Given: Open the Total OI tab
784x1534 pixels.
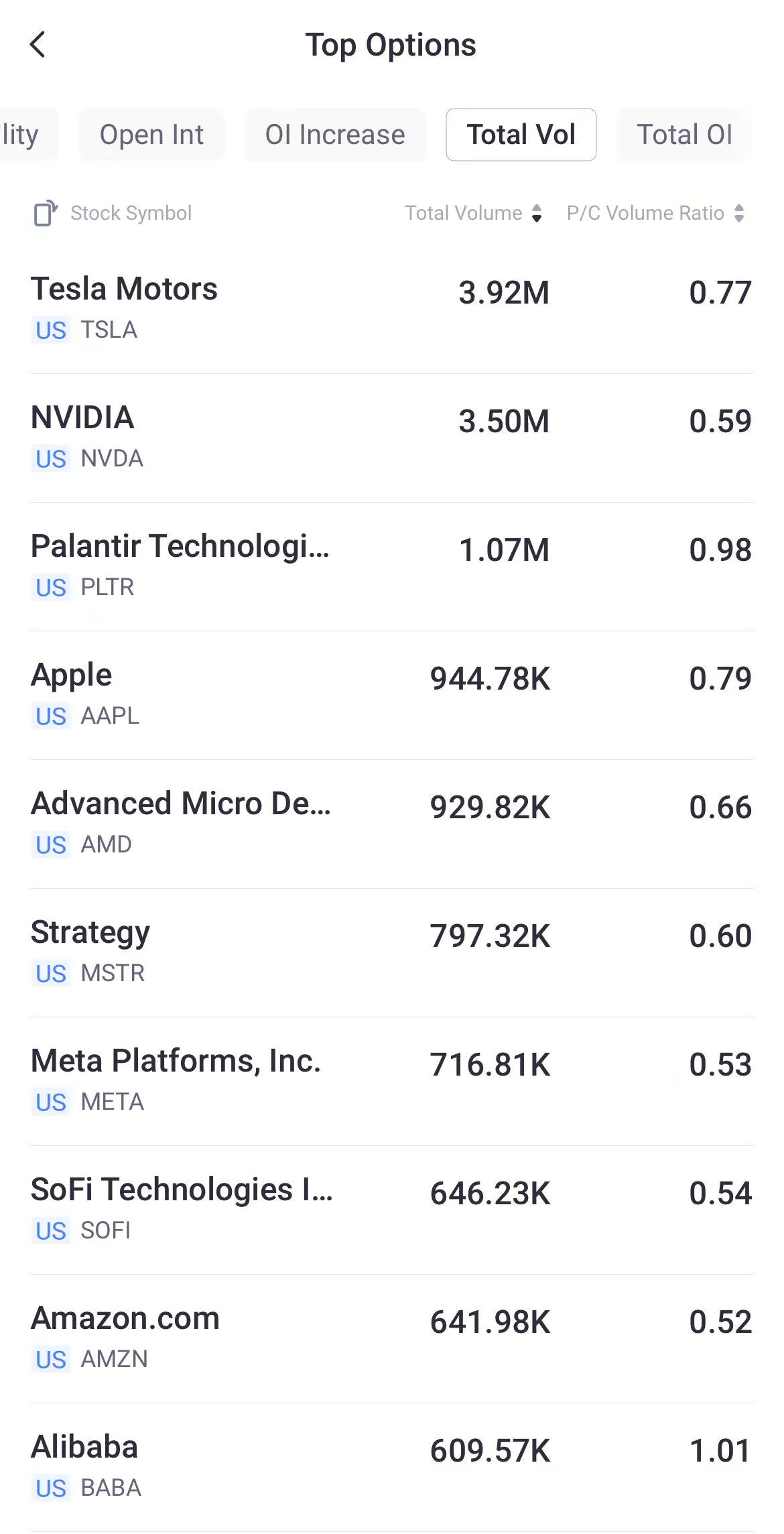Looking at the screenshot, I should pos(683,135).
